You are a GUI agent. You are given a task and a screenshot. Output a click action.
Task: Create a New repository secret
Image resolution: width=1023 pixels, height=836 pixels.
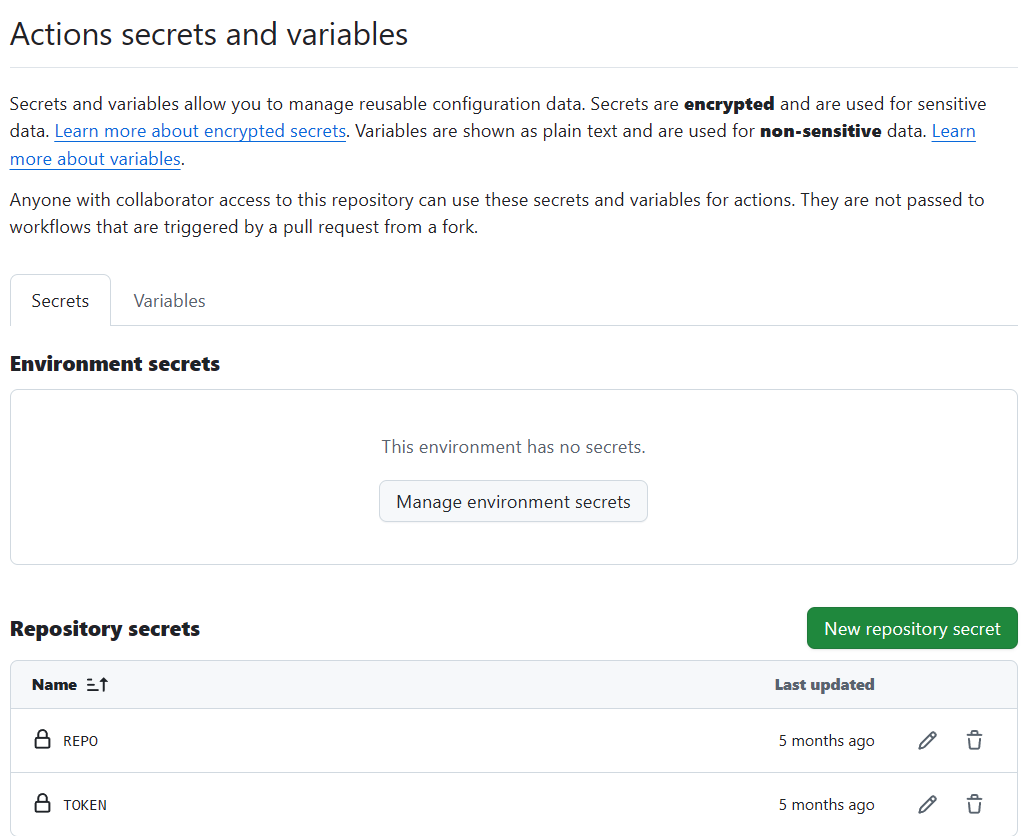(x=911, y=629)
